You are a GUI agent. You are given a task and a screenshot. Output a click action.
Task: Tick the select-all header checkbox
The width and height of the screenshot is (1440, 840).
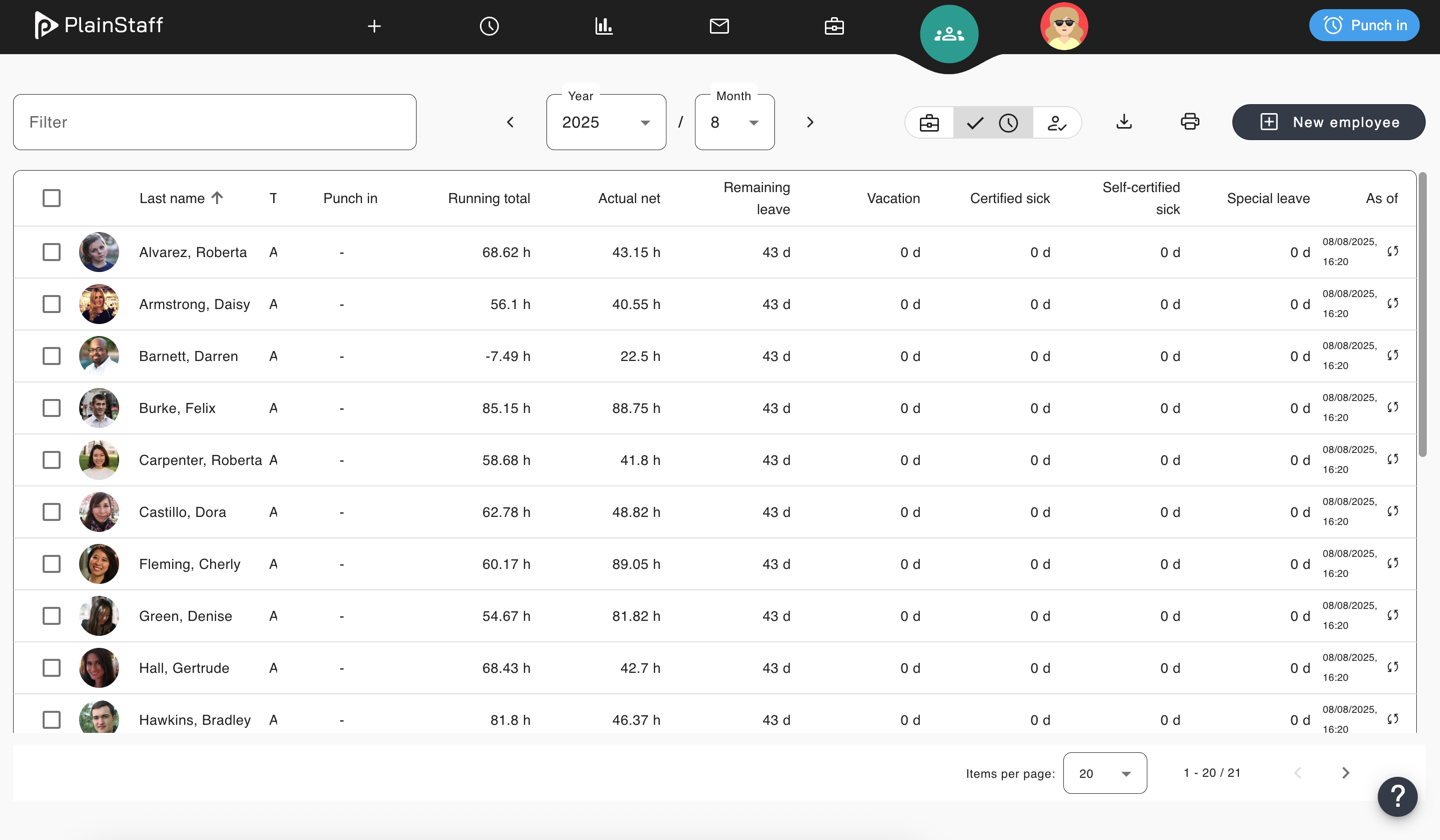(52, 198)
